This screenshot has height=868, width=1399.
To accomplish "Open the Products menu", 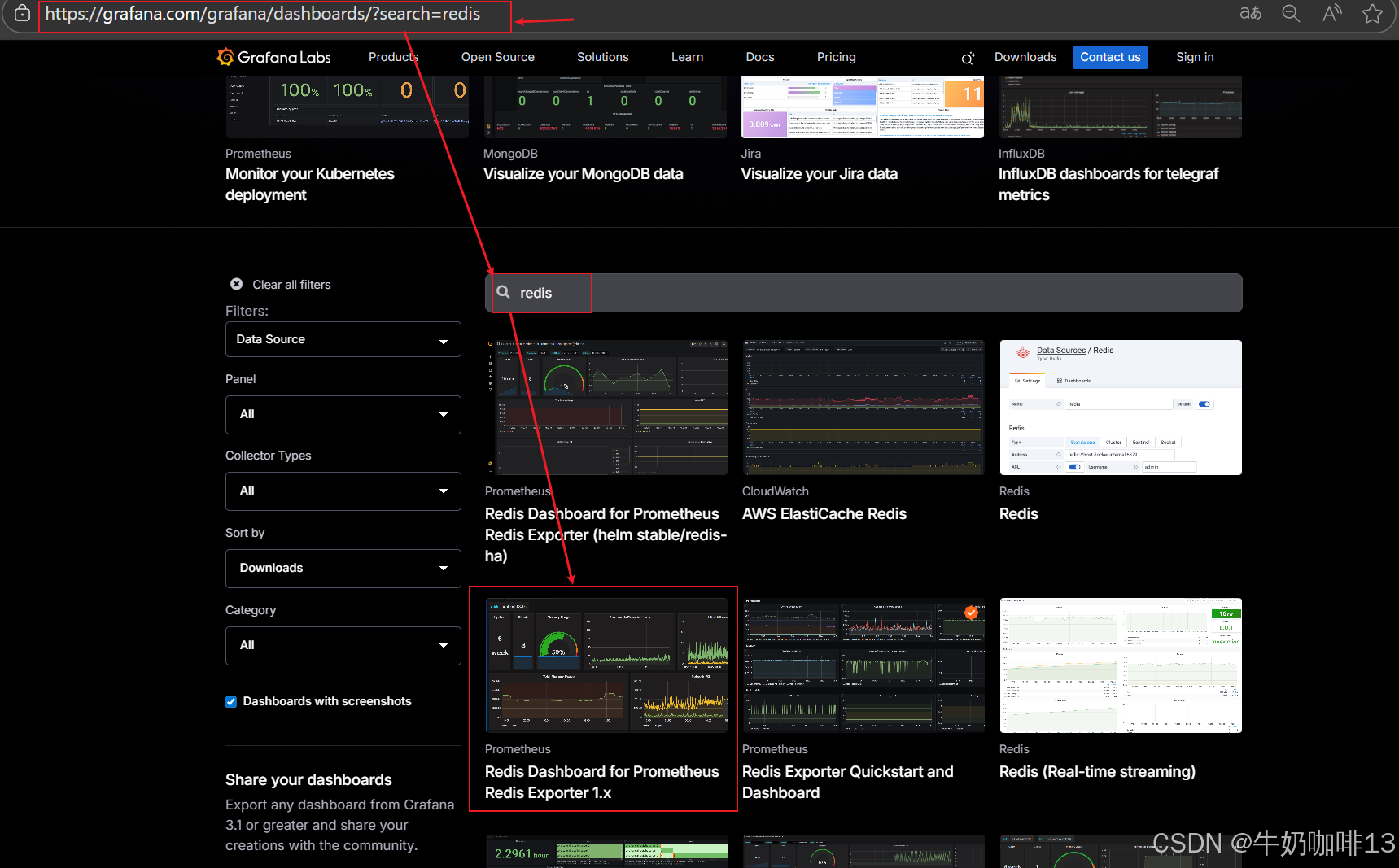I will point(393,57).
